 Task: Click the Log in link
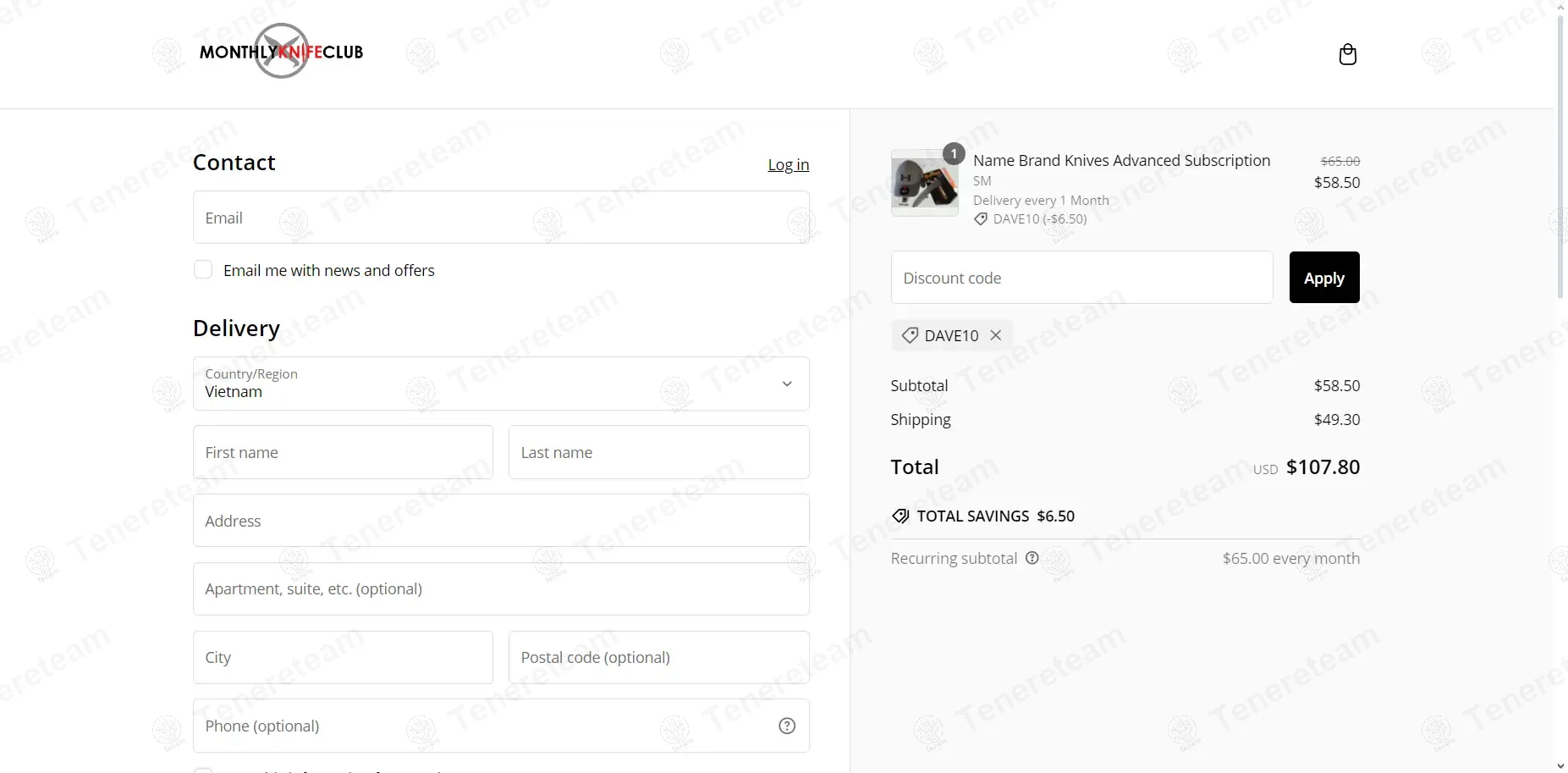tap(788, 164)
